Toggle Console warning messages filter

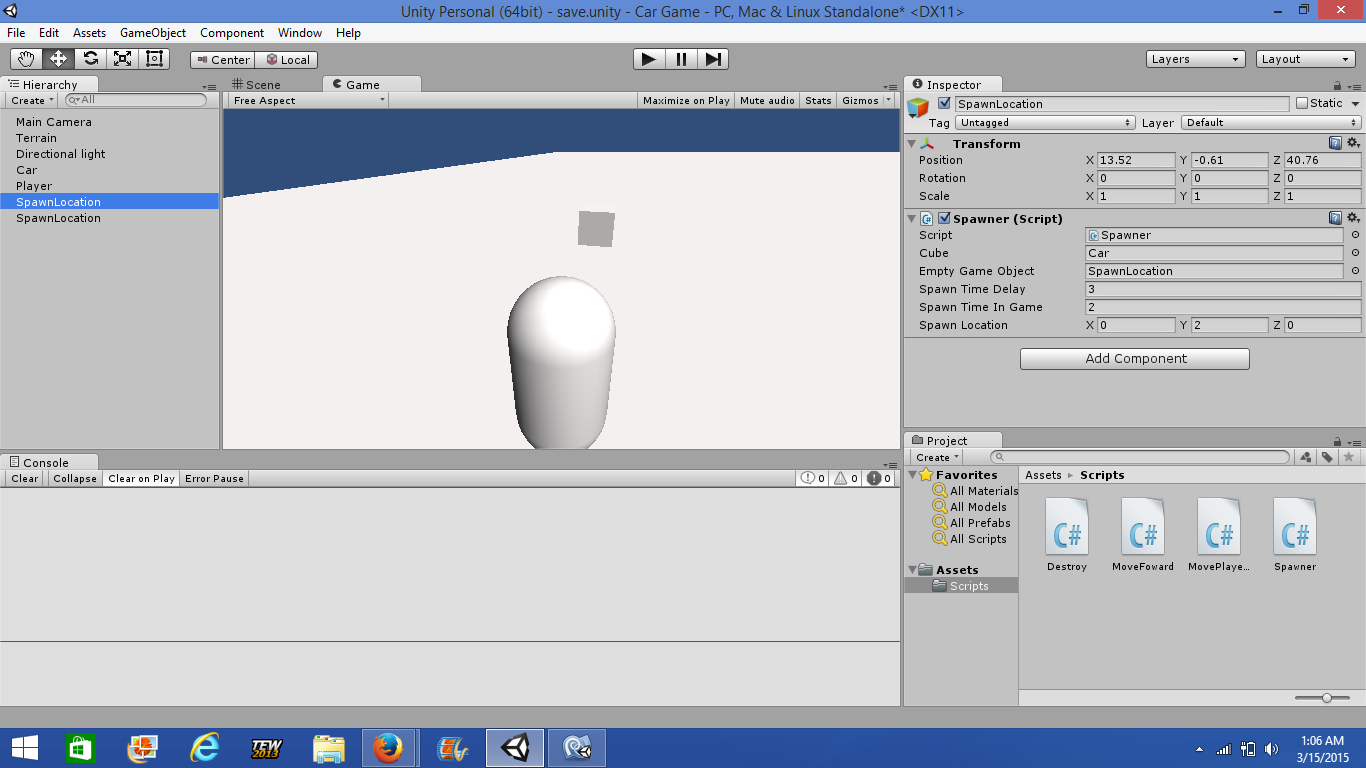click(847, 479)
